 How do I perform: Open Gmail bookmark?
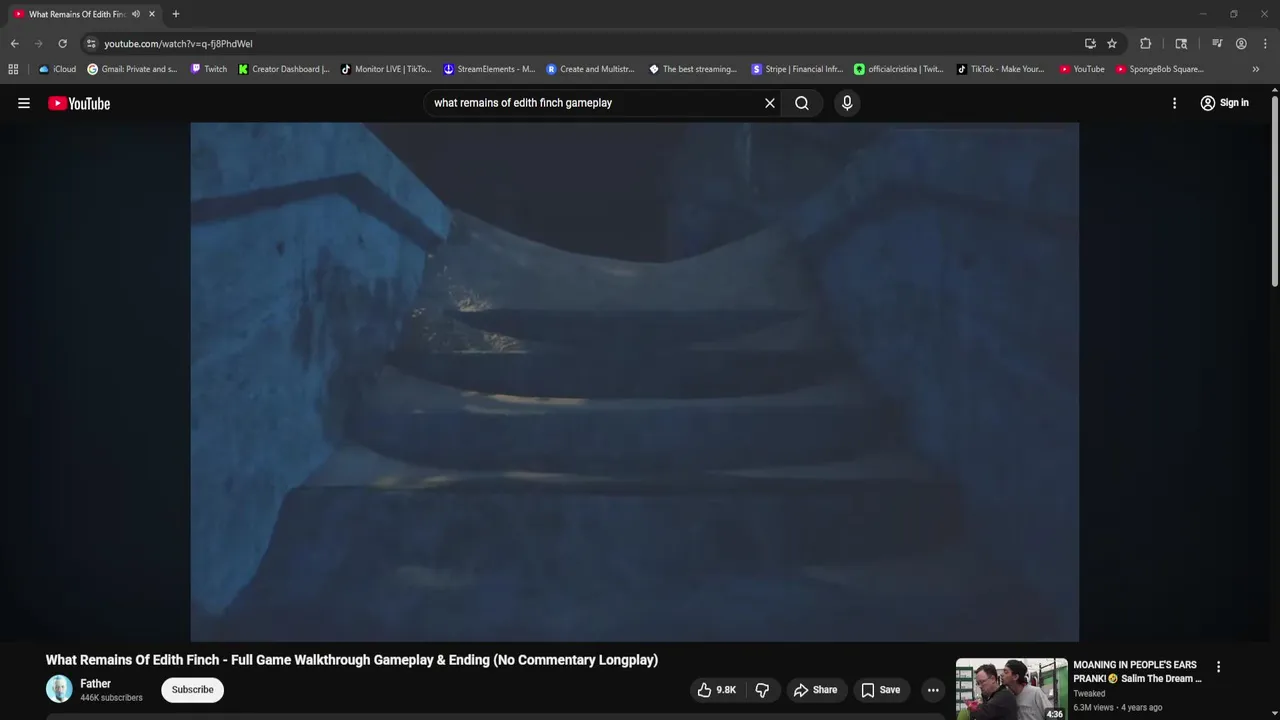click(133, 69)
